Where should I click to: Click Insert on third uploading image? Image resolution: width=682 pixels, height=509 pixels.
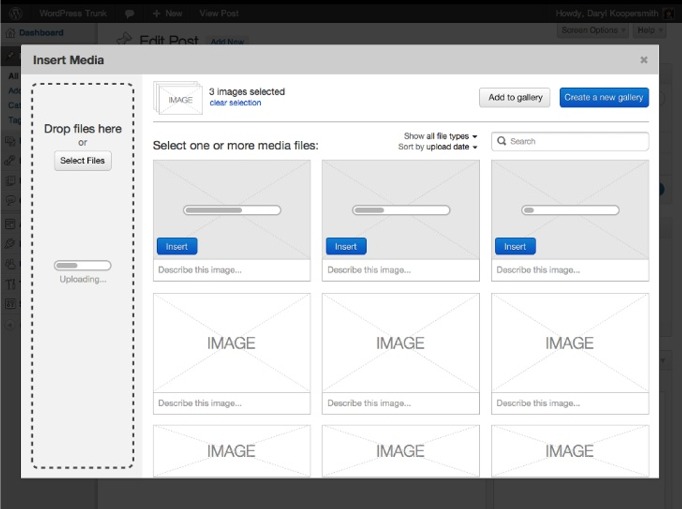[x=515, y=246]
